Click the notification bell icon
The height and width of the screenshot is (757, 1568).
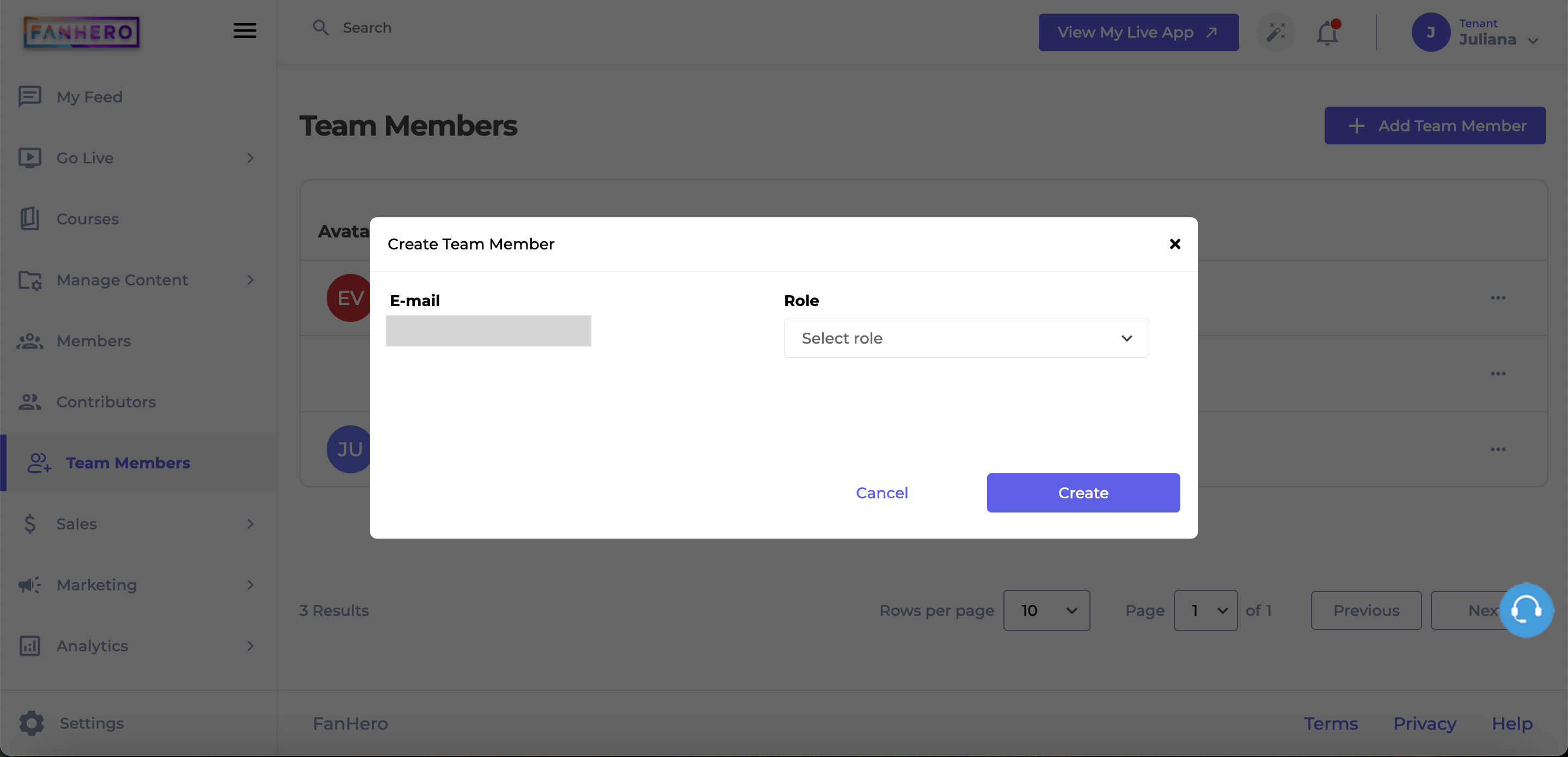click(x=1327, y=33)
